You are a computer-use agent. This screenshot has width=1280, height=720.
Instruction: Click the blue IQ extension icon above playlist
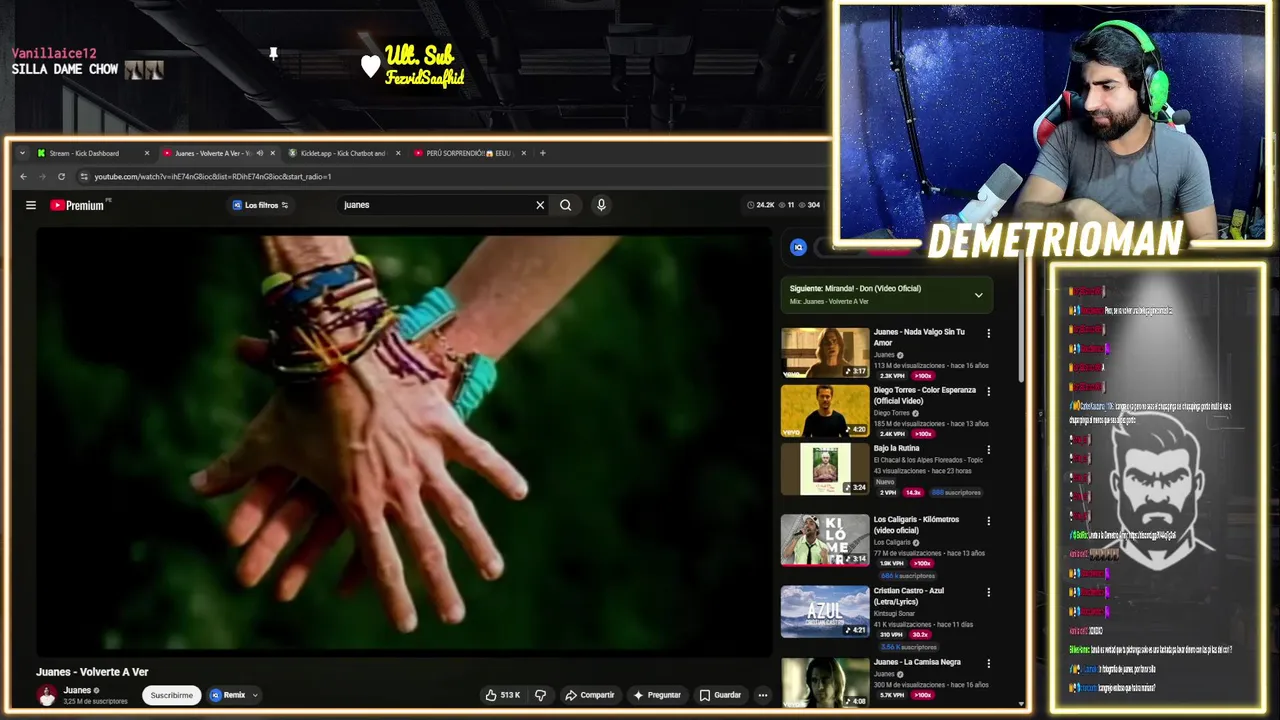click(x=798, y=247)
